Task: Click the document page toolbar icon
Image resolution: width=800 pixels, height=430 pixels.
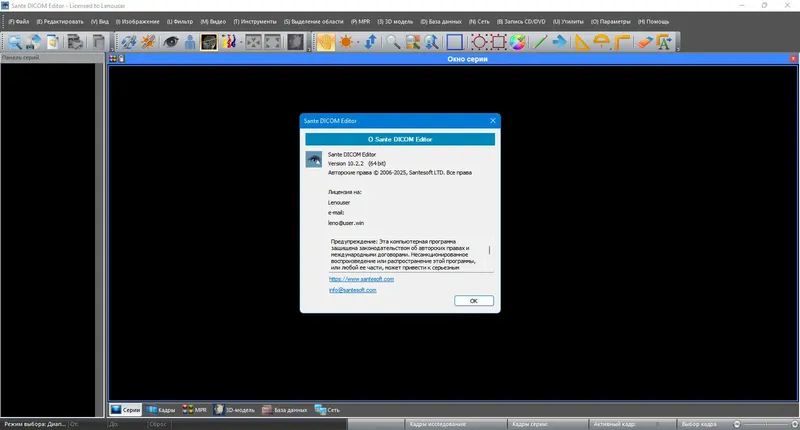Action: 53,42
